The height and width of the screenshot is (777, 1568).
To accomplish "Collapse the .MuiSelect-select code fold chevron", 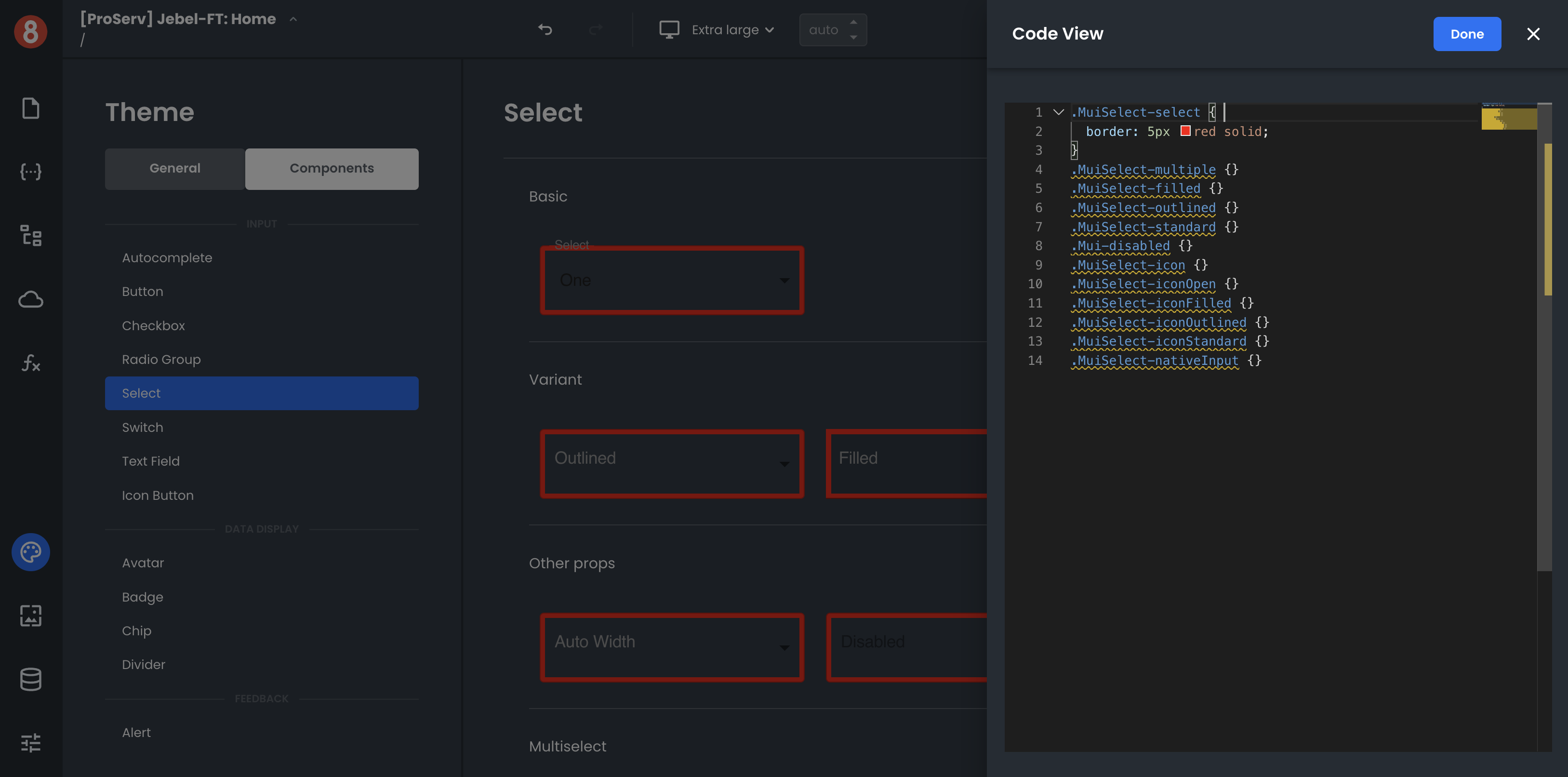I will tap(1059, 112).
